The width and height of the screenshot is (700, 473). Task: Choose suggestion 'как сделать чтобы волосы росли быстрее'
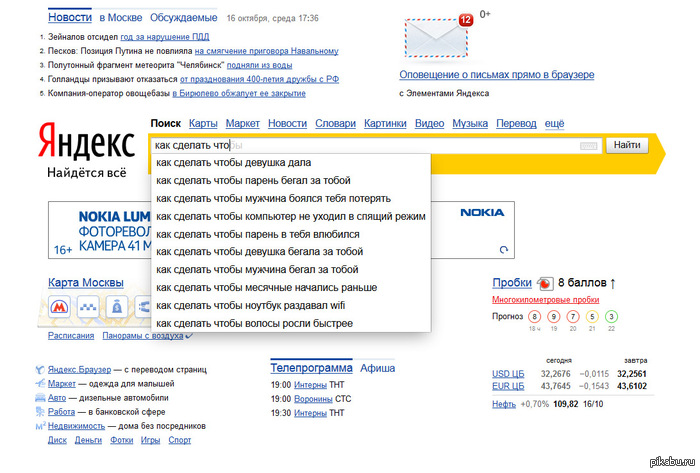254,324
